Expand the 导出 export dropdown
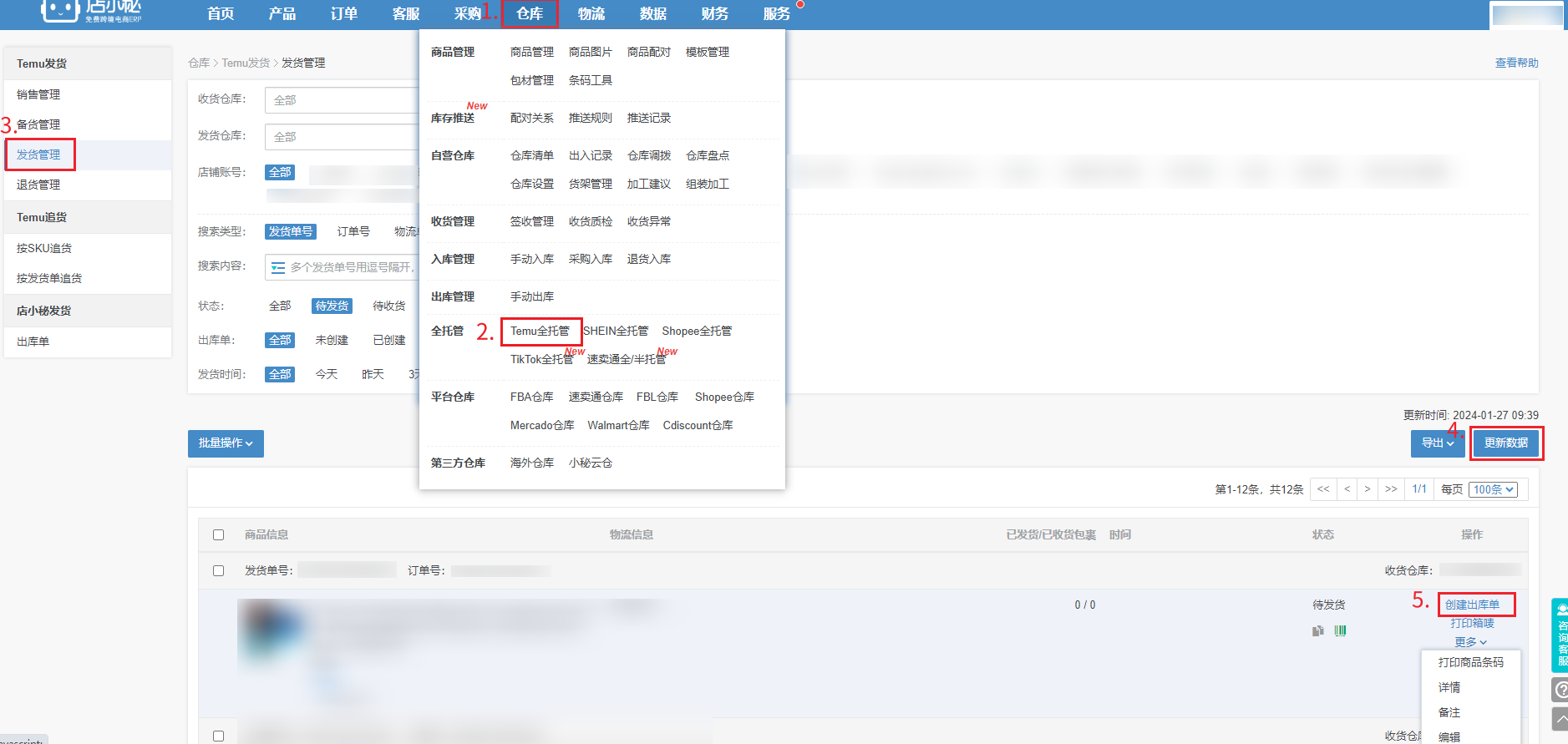 point(1437,443)
